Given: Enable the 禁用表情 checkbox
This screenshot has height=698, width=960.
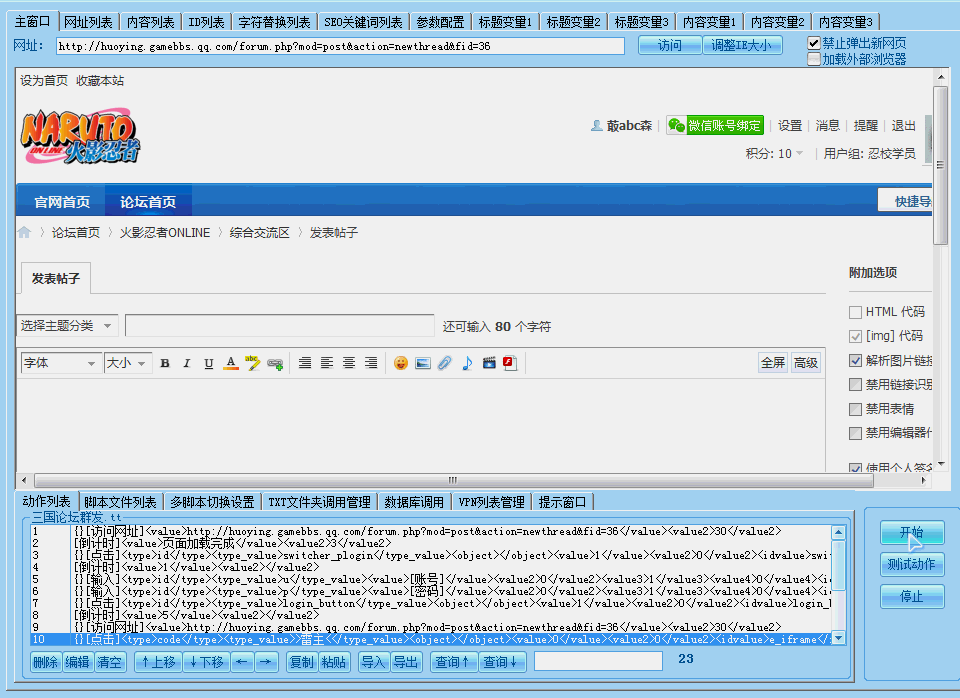Looking at the screenshot, I should [x=855, y=409].
